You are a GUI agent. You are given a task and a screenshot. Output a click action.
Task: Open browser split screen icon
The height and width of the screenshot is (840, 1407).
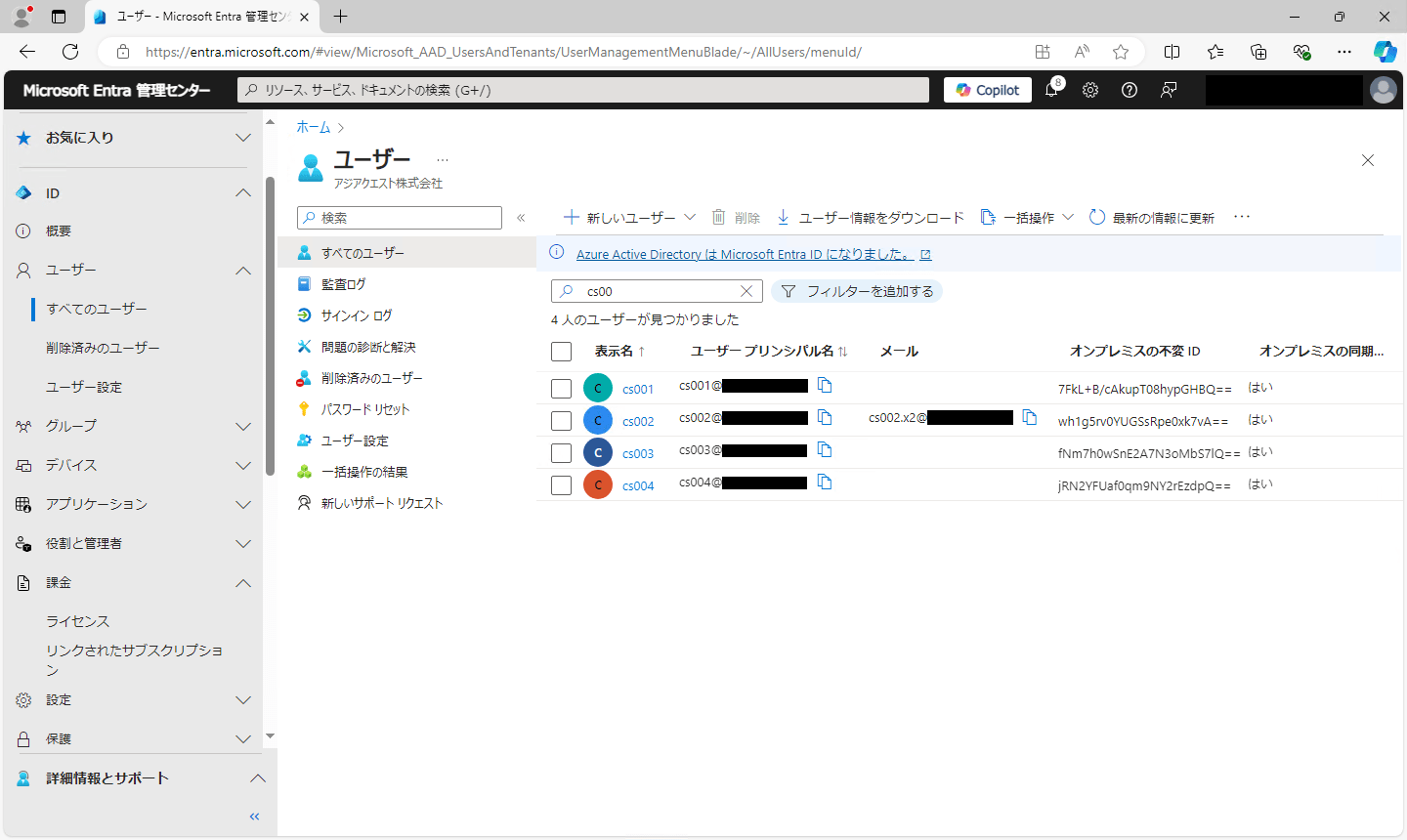coord(1172,52)
